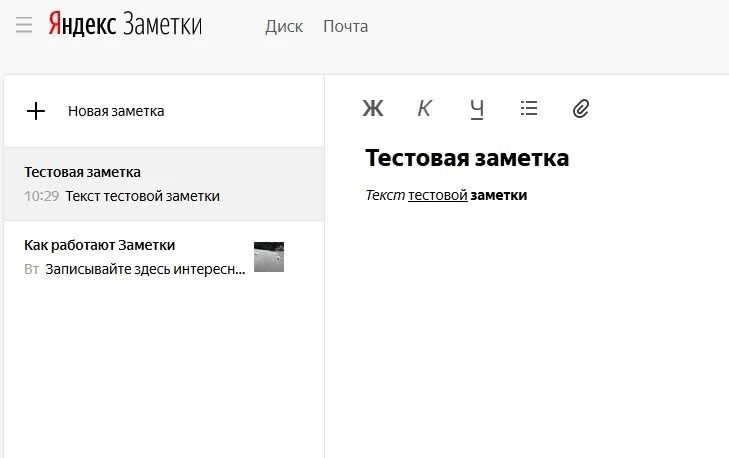The height and width of the screenshot is (458, 729).
Task: Select Тестовая заметка in notes list
Action: (x=164, y=184)
